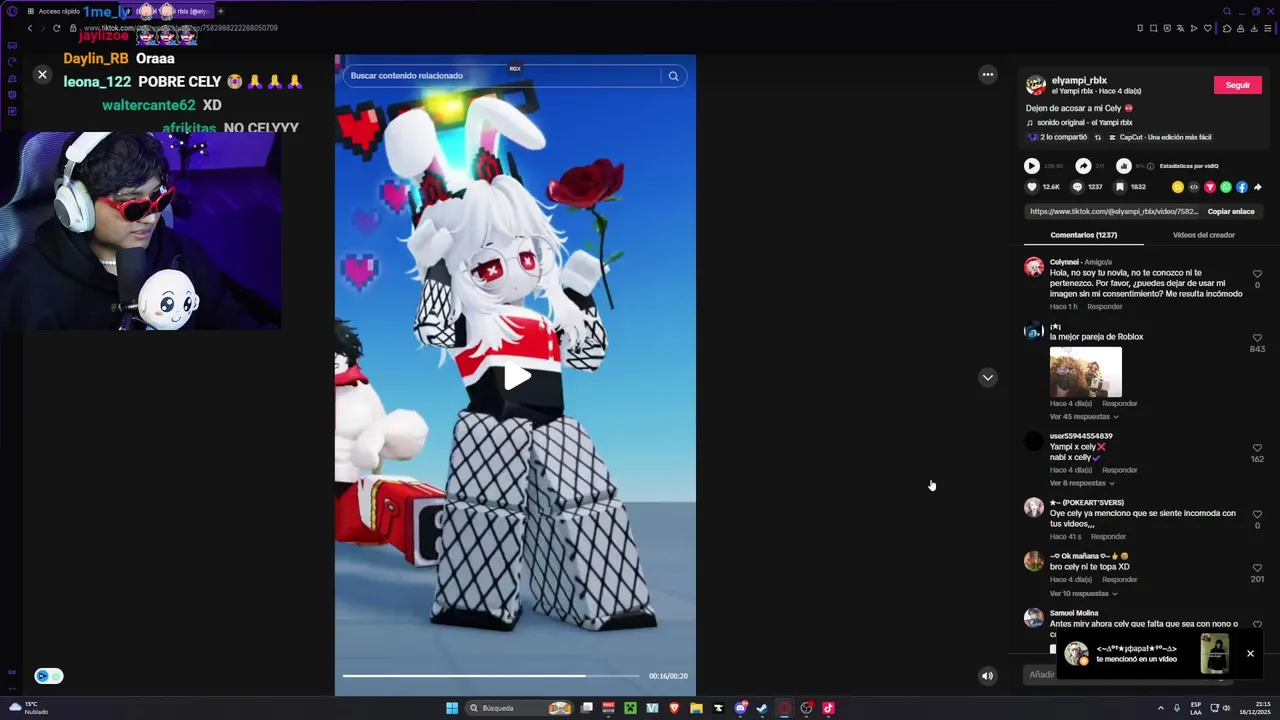Open Windows Start menu
1280x720 pixels.
click(x=452, y=708)
